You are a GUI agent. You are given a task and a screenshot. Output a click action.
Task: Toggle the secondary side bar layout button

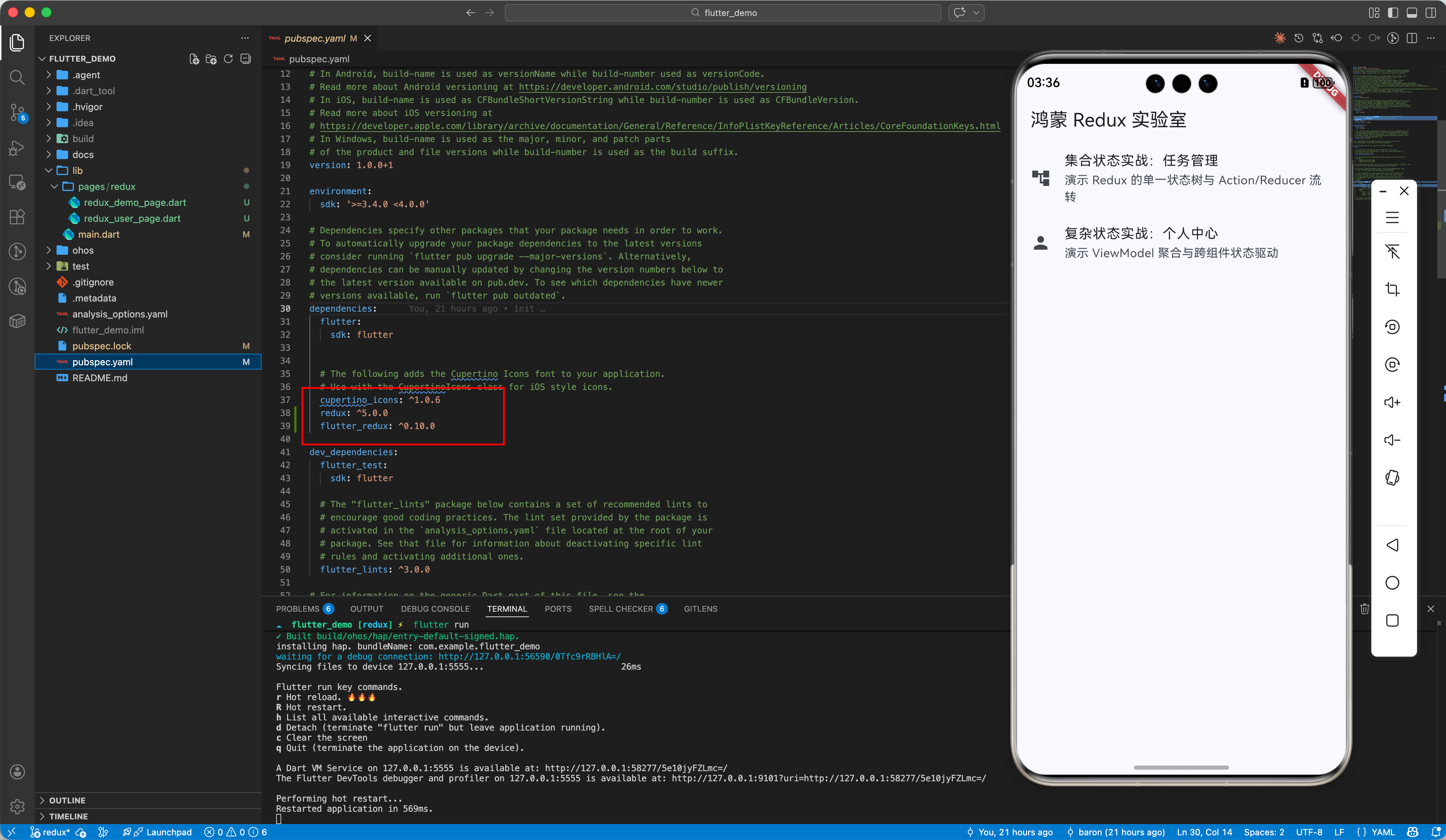1430,13
